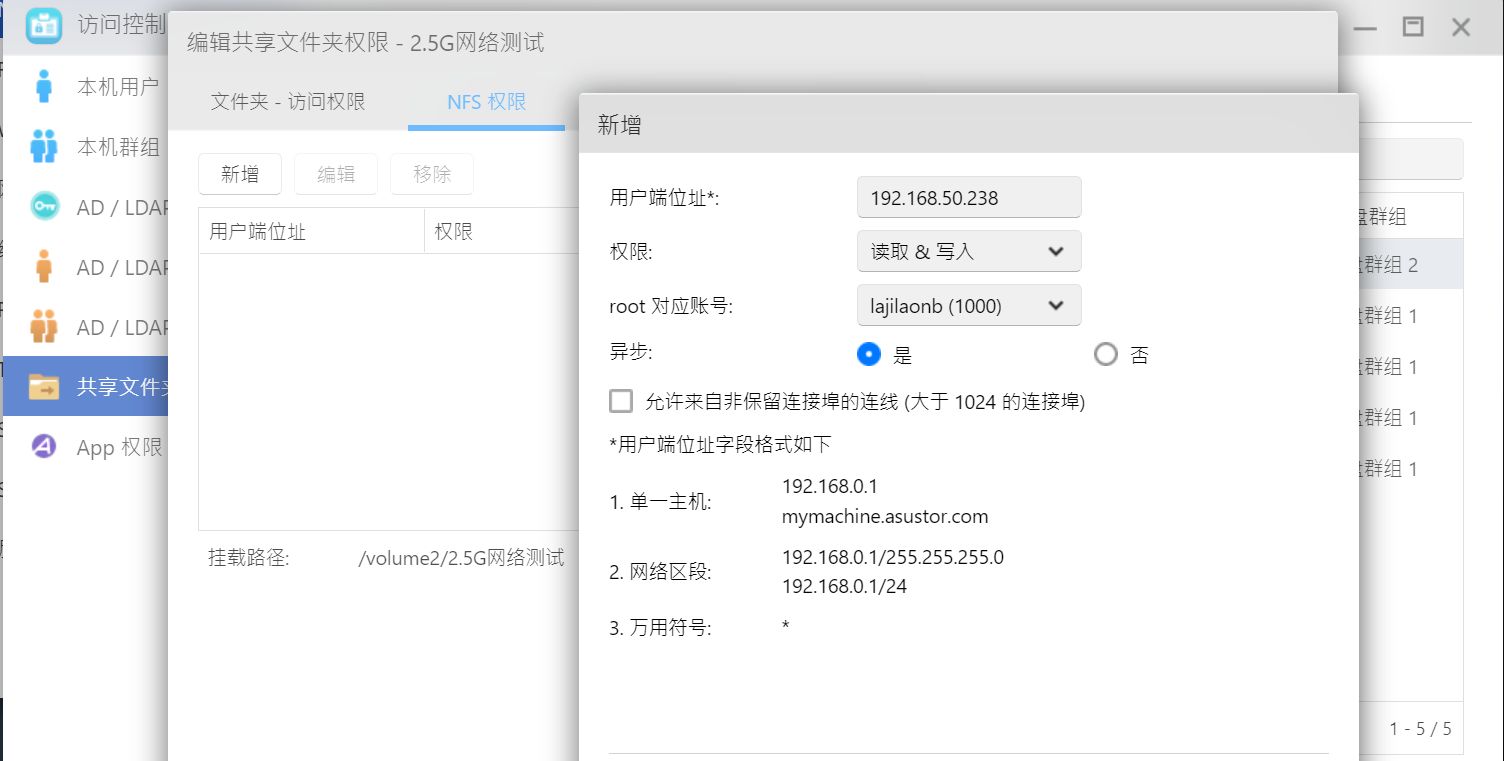Screen dimensions: 1504x761
Task: Click the 3. 万用符号 label
Action: tap(660, 628)
